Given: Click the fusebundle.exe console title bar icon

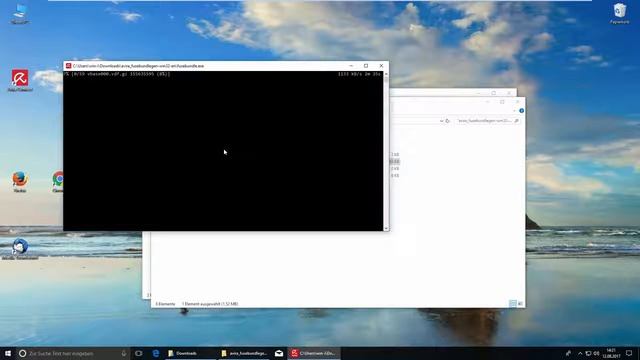Looking at the screenshot, I should (x=69, y=66).
